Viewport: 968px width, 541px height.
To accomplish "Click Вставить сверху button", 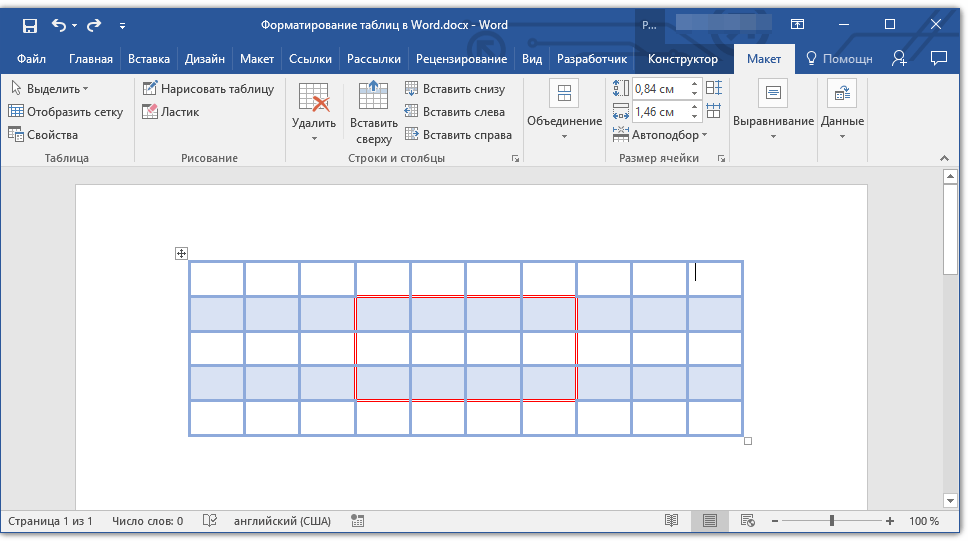I will coord(373,113).
